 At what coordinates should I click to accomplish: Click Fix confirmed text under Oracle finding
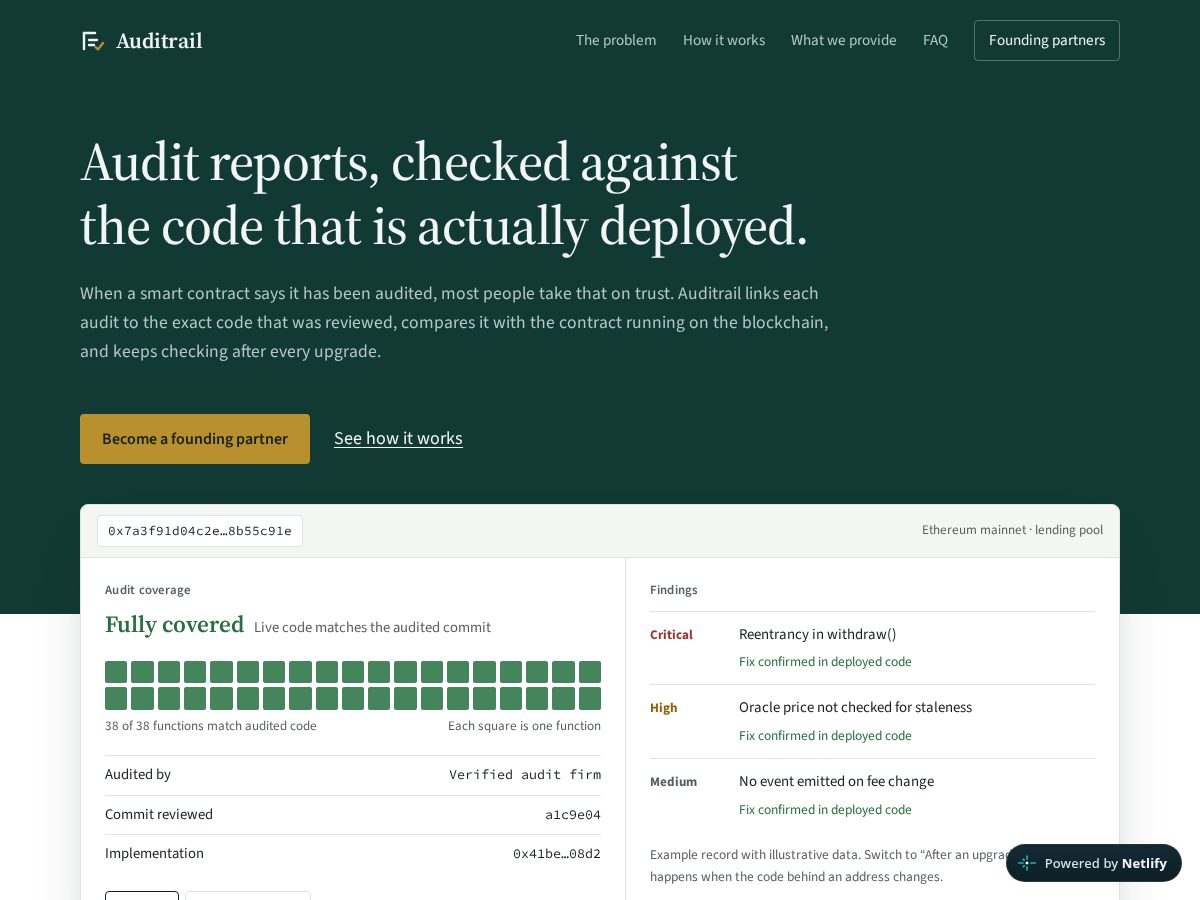pos(825,736)
